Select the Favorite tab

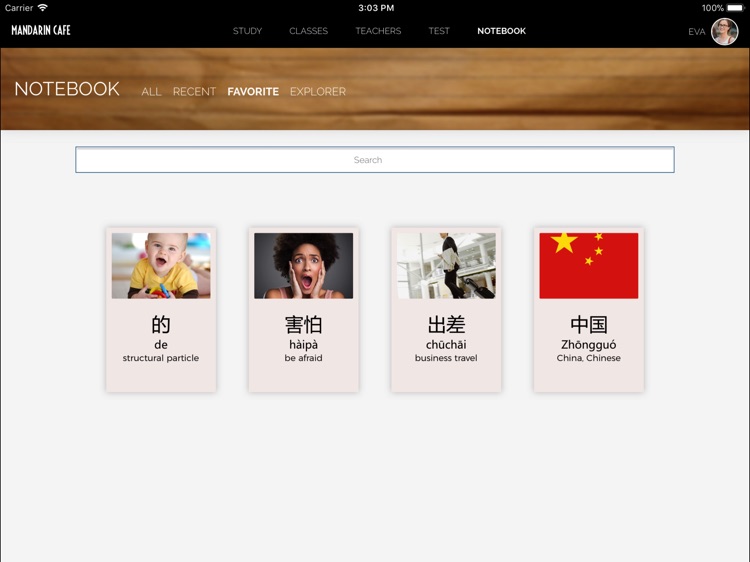[253, 92]
